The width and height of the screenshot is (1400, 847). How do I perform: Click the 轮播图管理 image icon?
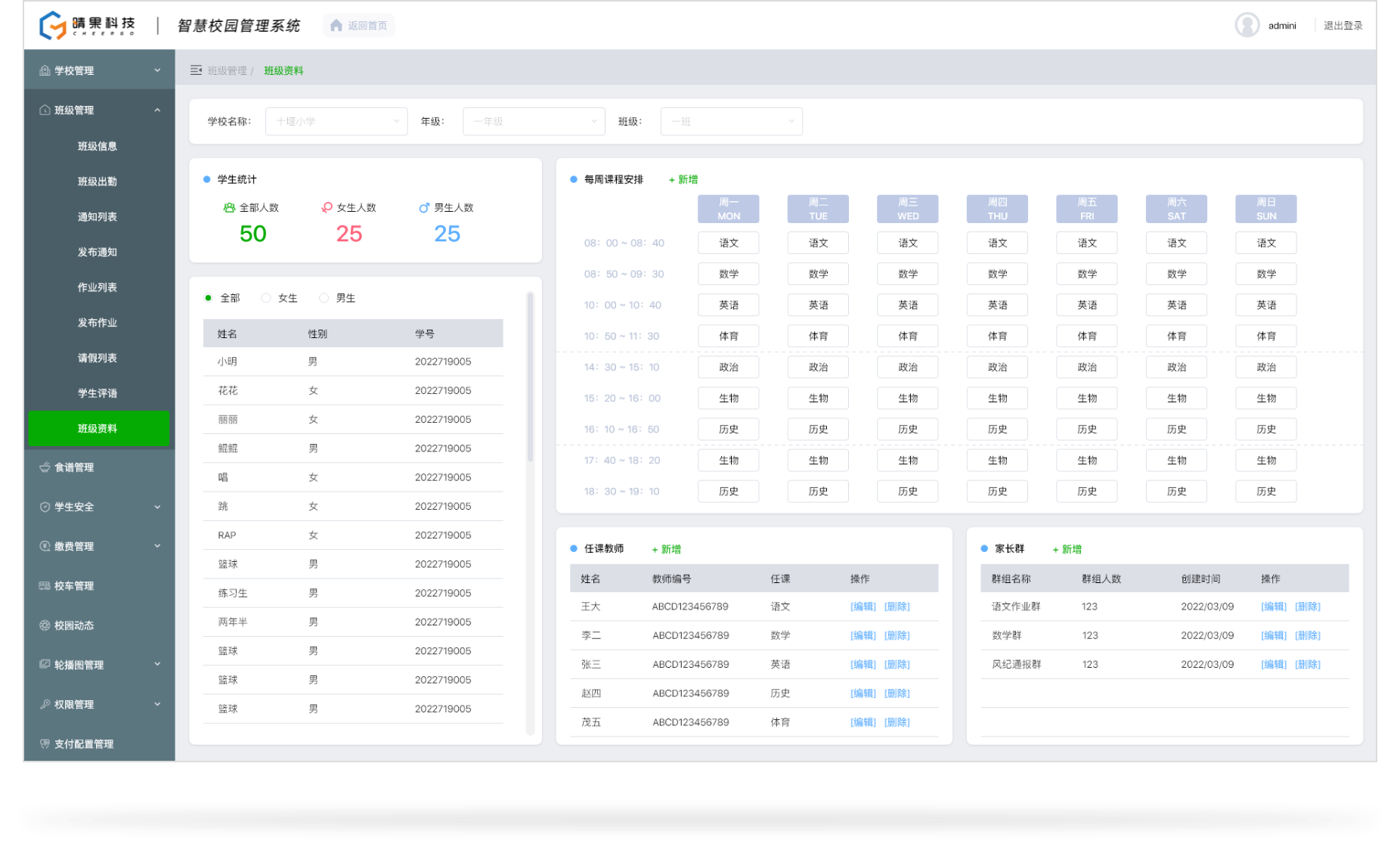point(45,664)
